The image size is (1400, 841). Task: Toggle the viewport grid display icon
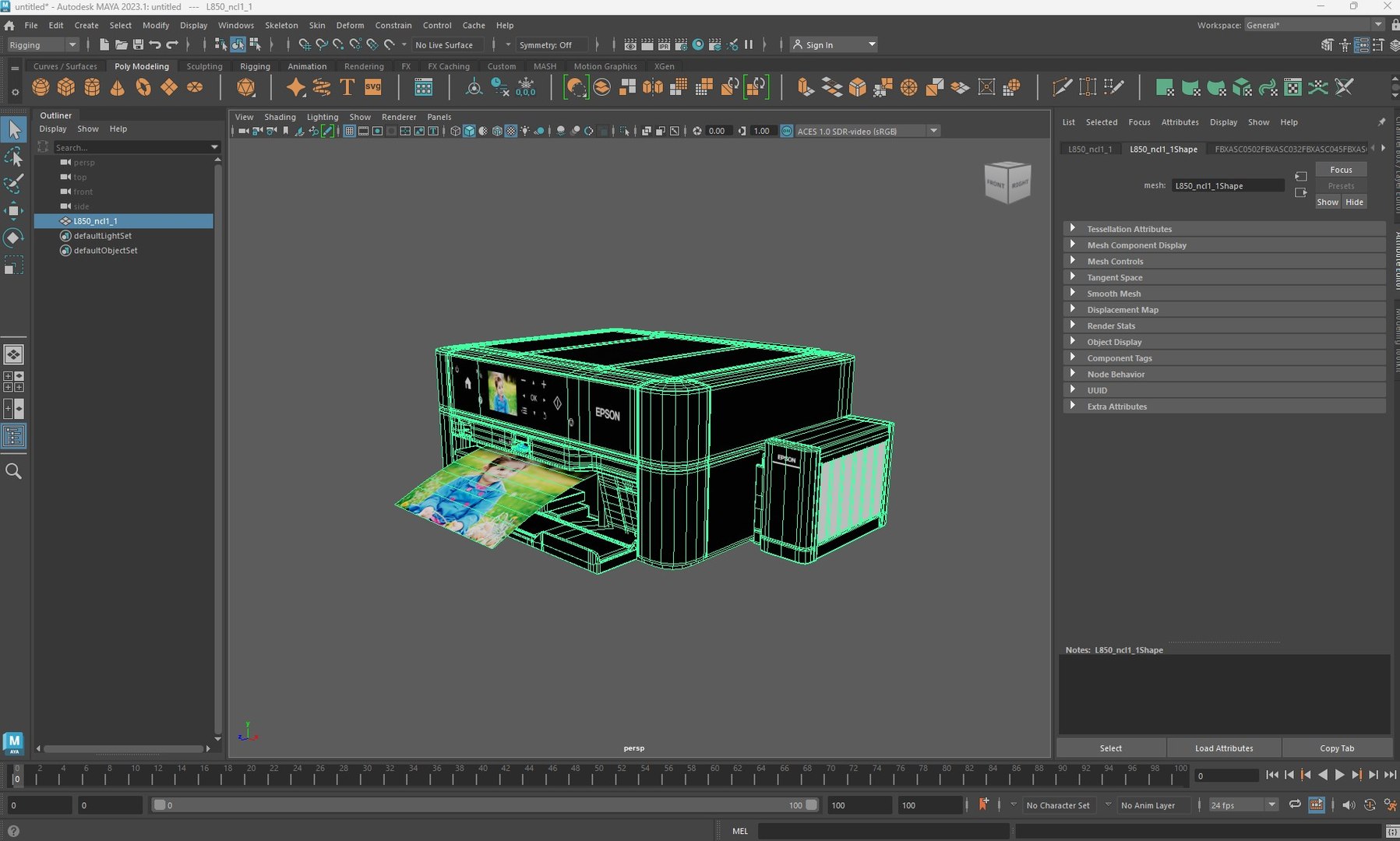[349, 131]
